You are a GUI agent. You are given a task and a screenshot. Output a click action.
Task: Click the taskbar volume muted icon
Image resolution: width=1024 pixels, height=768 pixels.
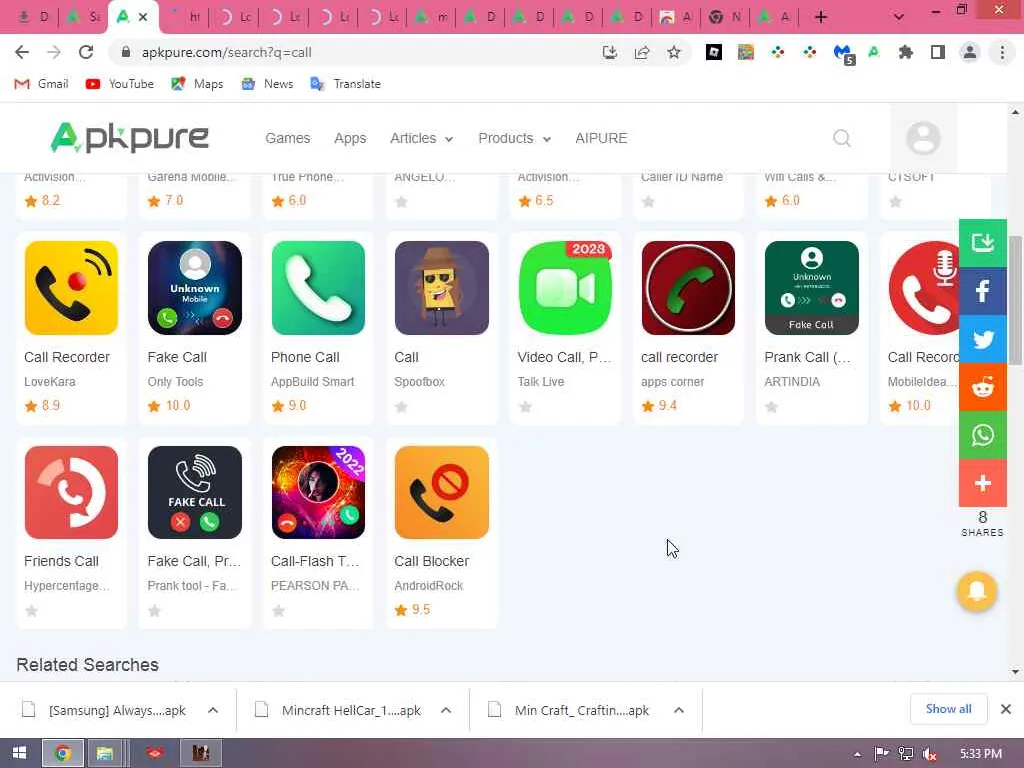point(929,754)
